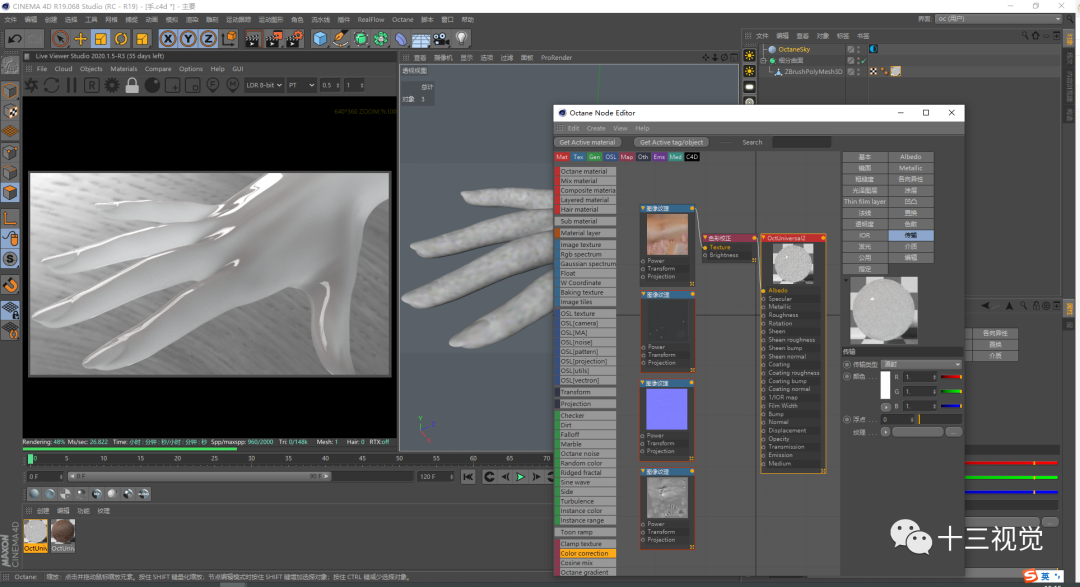Screen dimensions: 1080x587
Task: Select the first OctUniv material thumbnail
Action: (36, 535)
